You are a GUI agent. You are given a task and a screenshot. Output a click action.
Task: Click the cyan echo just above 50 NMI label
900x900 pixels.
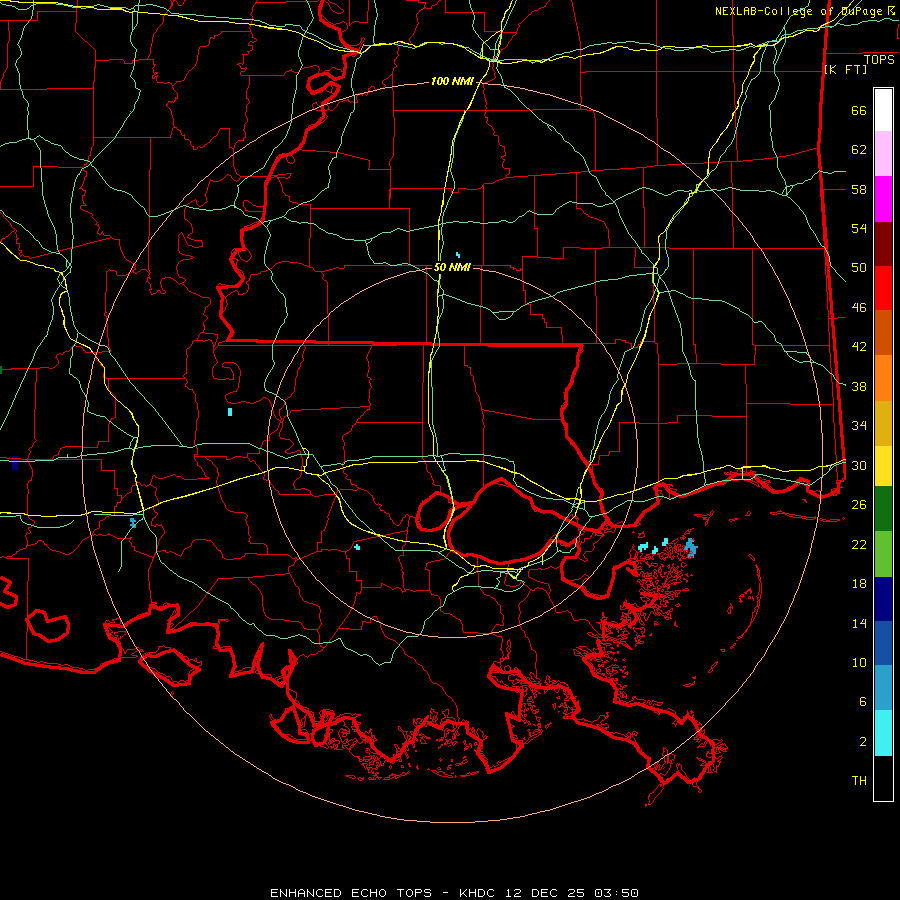(457, 255)
